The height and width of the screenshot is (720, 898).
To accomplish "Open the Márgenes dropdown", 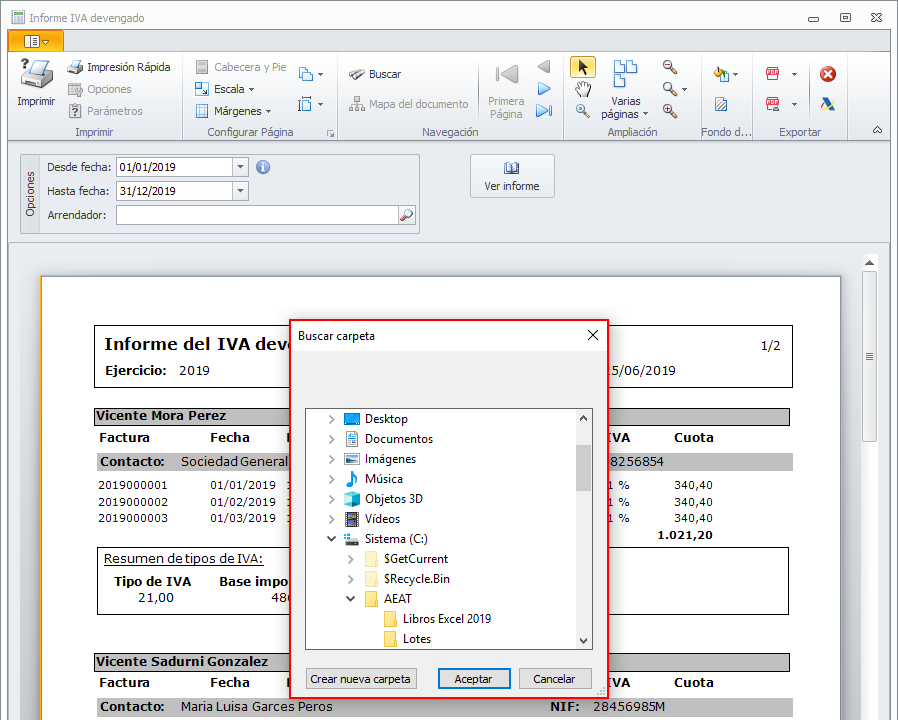I will [233, 111].
